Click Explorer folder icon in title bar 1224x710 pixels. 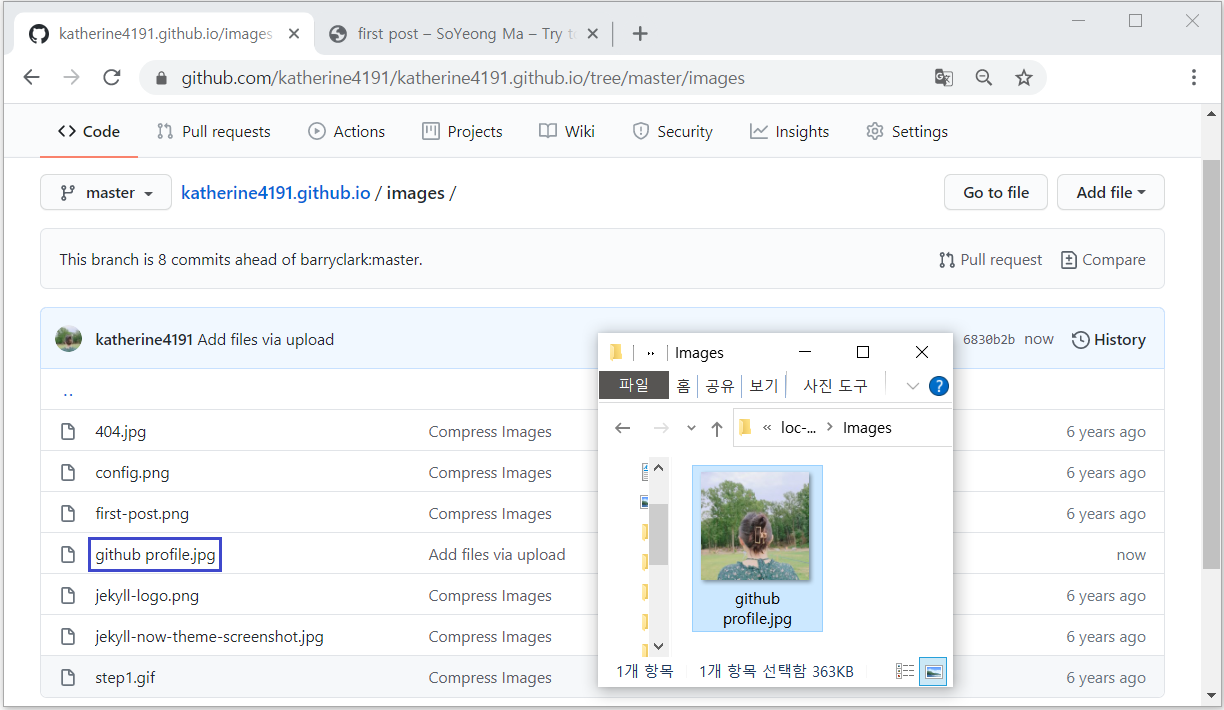click(x=616, y=352)
